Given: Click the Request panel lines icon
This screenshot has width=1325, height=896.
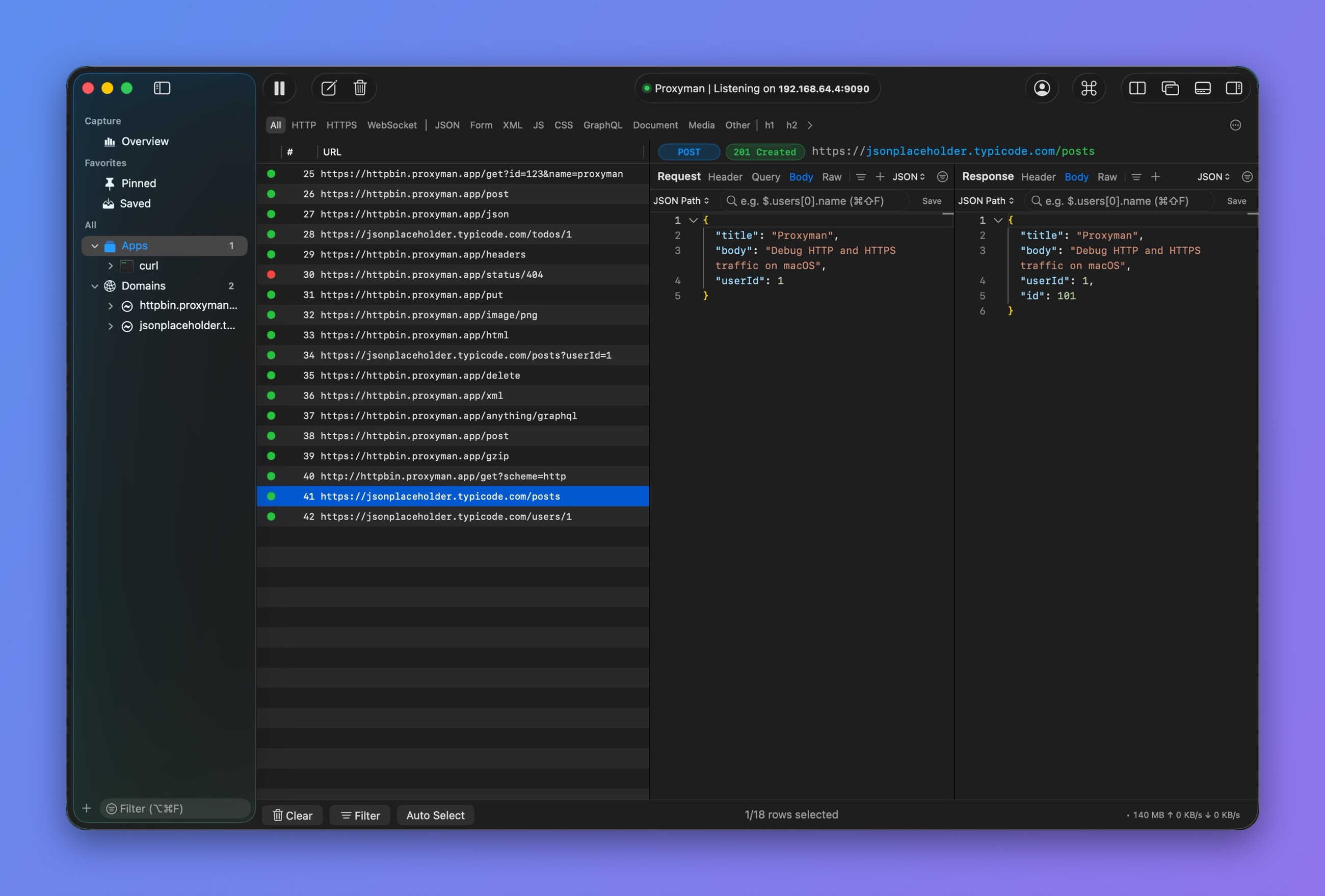Looking at the screenshot, I should [861, 177].
